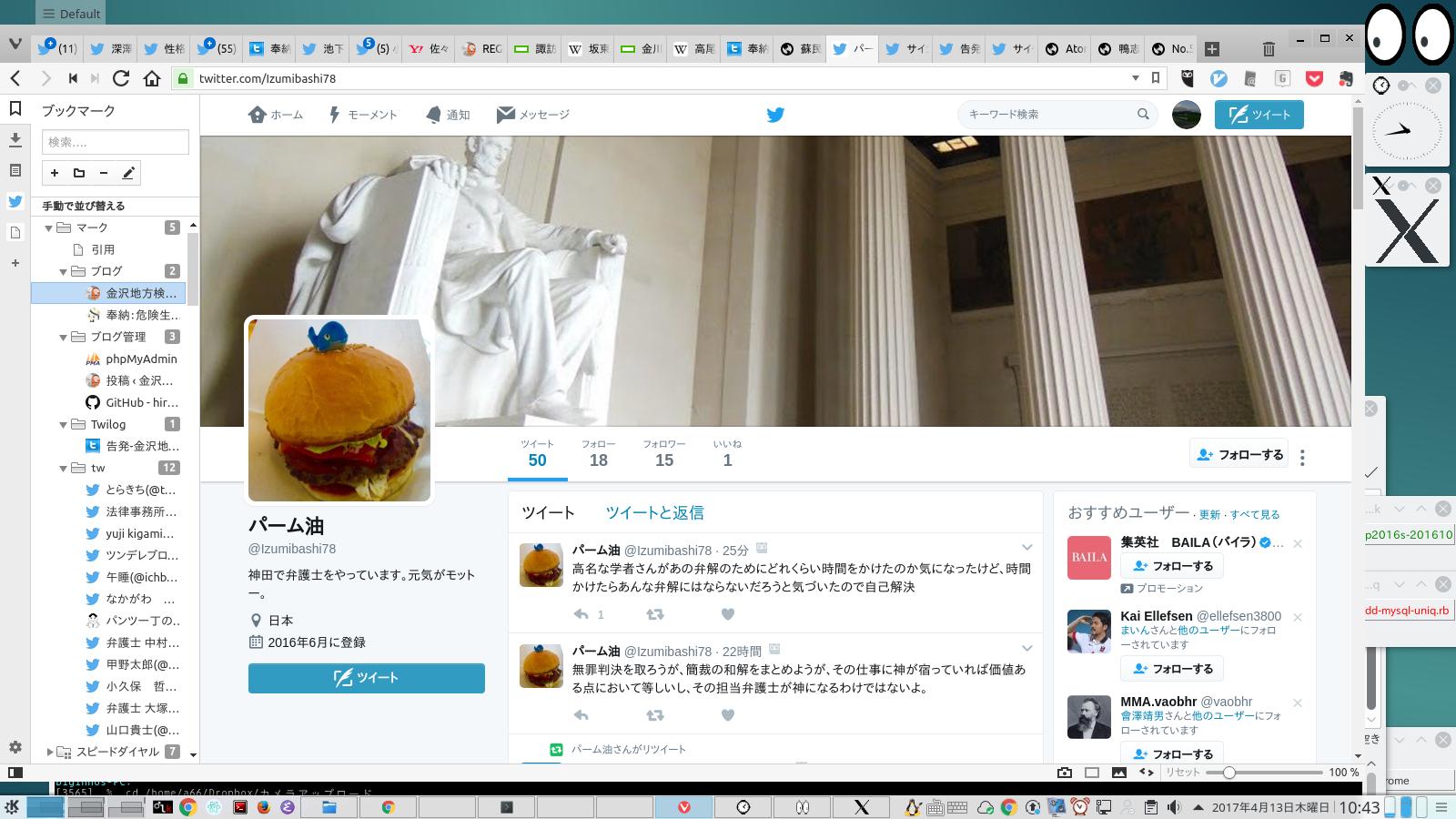Open profile more options vertical dots
Image resolution: width=1456 pixels, height=819 pixels.
[x=1302, y=458]
